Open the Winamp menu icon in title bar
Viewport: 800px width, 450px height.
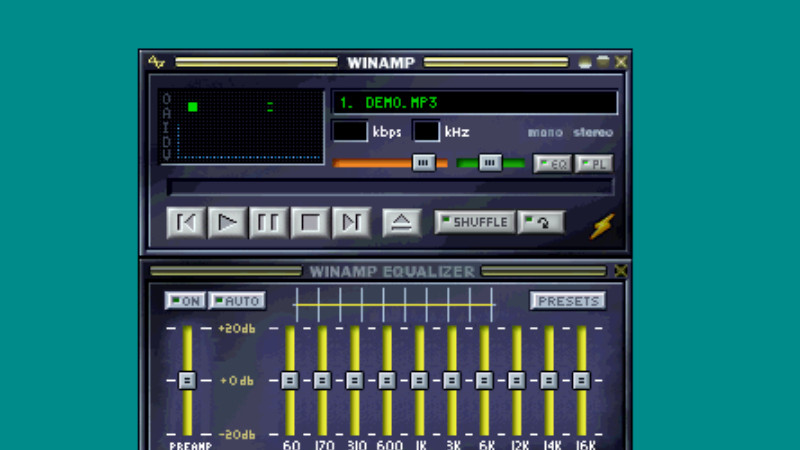(156, 62)
